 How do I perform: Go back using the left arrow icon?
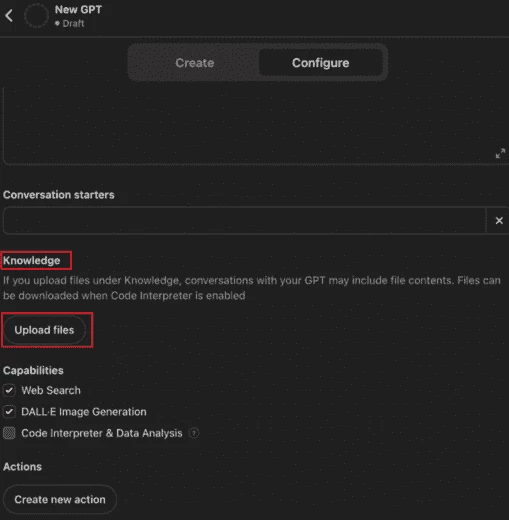[9, 15]
